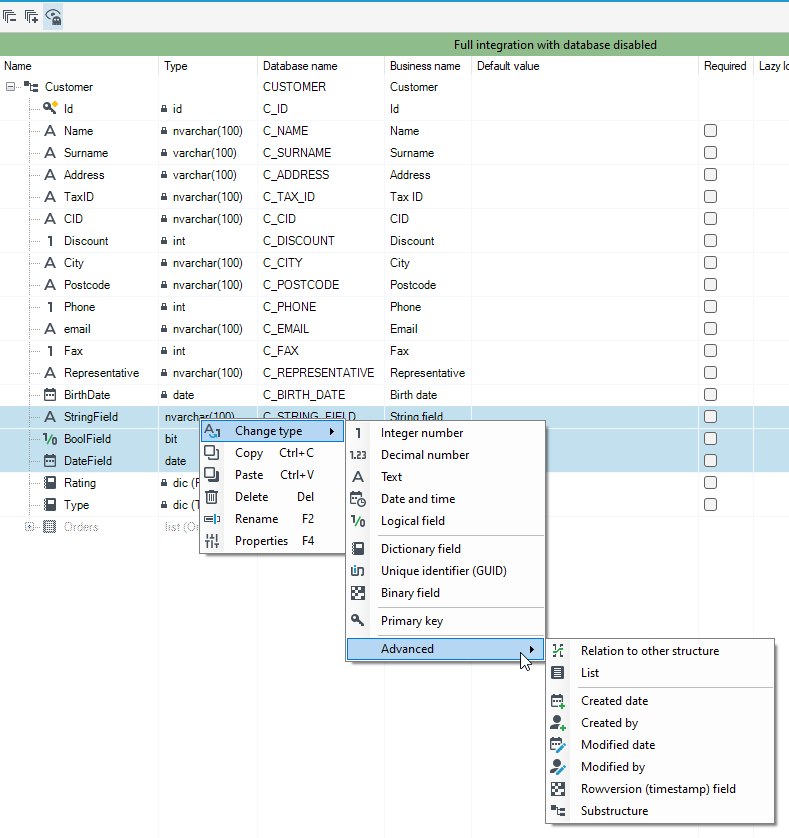Click the Customer structure icon
789x838 pixels.
click(31, 87)
